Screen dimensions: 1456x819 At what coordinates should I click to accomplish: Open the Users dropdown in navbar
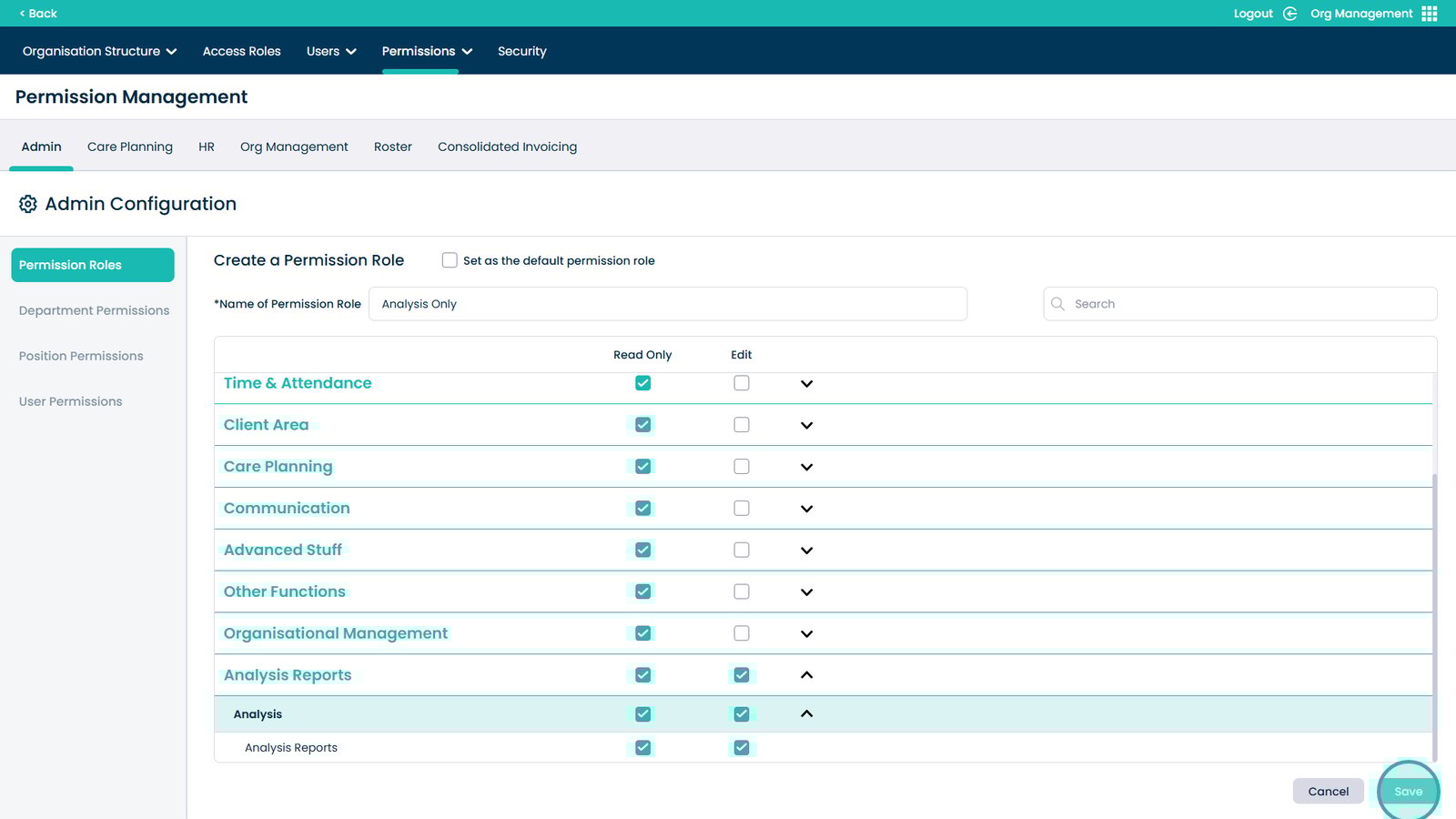point(331,52)
